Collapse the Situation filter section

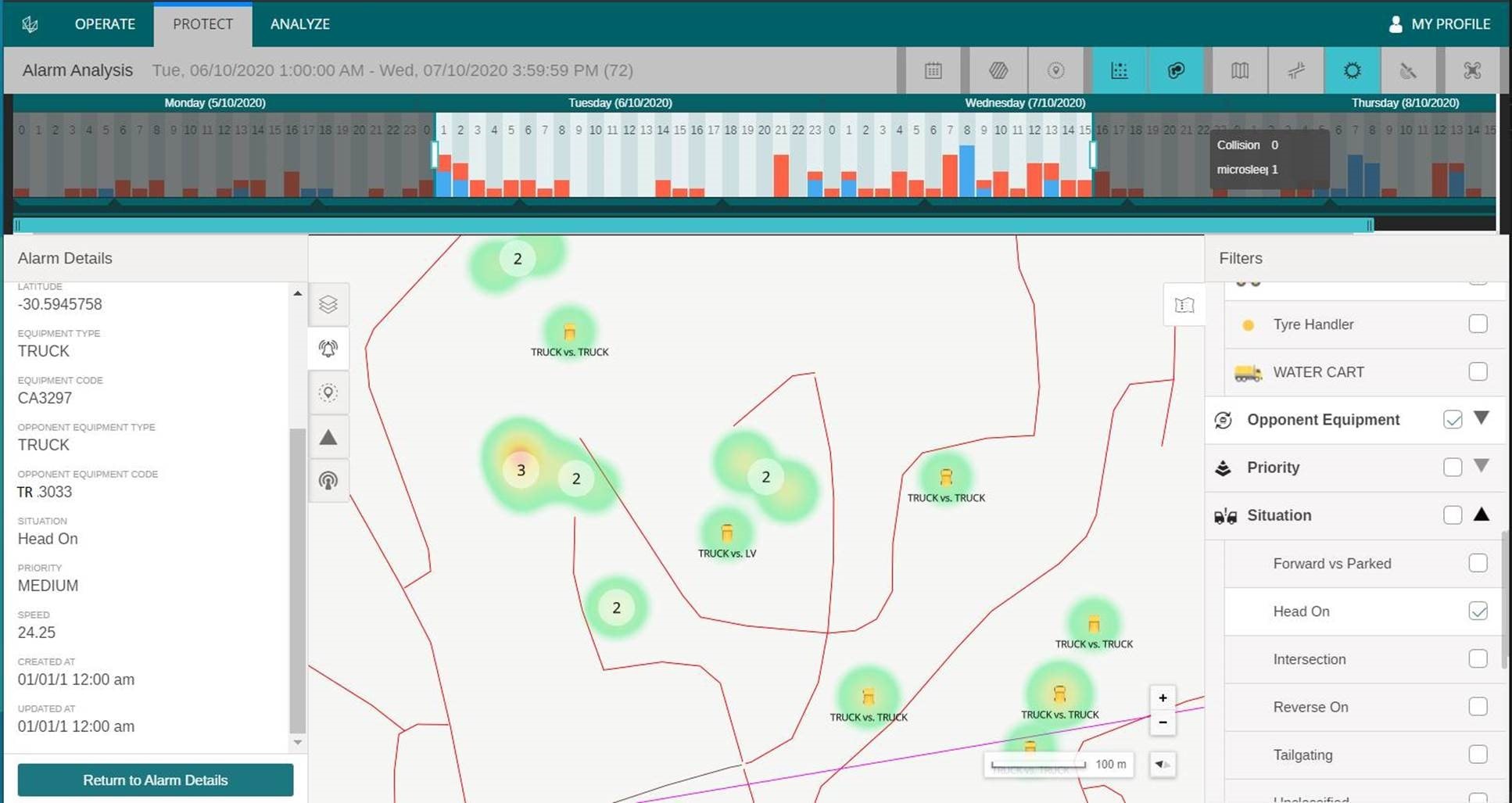[x=1482, y=514]
